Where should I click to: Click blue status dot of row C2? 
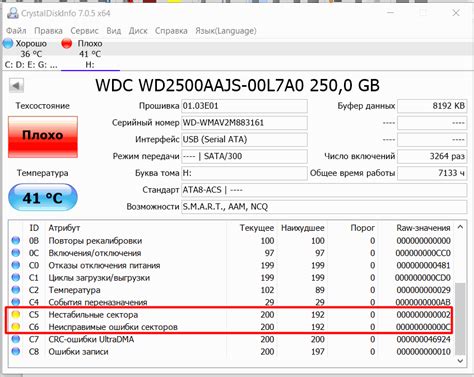click(16, 290)
